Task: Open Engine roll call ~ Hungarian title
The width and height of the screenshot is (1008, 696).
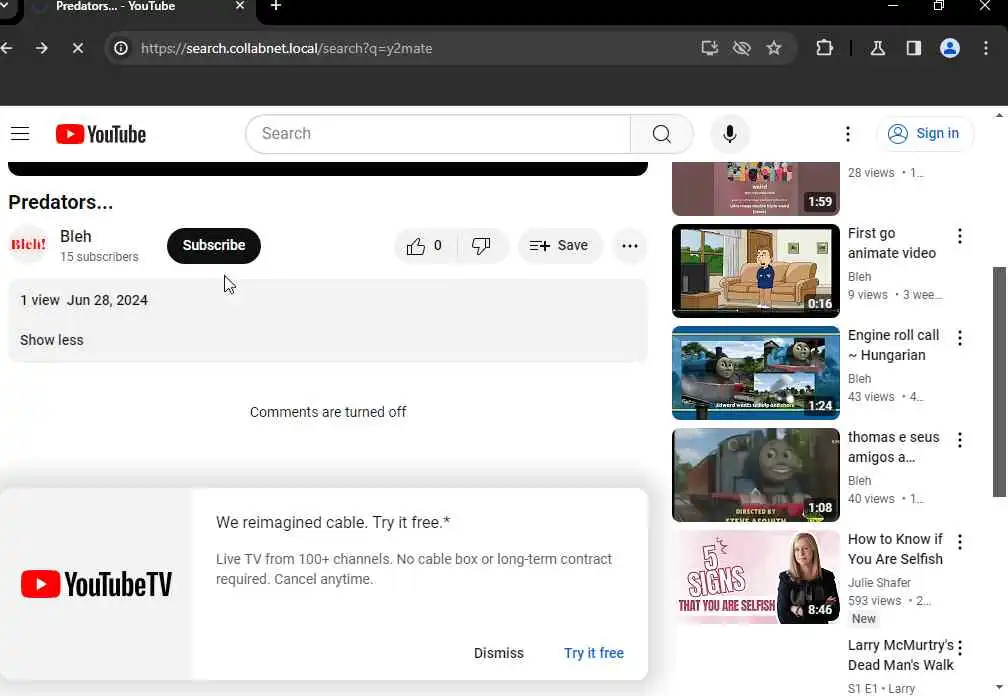Action: click(894, 345)
